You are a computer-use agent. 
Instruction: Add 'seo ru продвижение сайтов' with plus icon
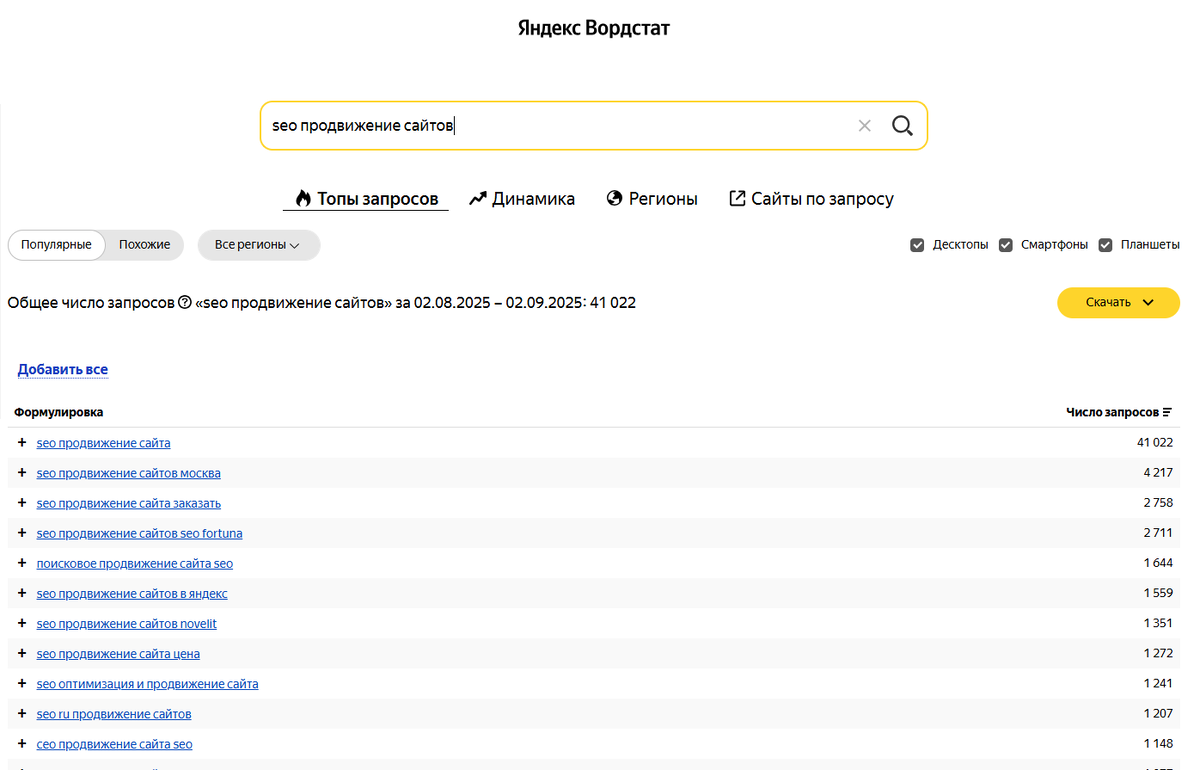point(22,713)
